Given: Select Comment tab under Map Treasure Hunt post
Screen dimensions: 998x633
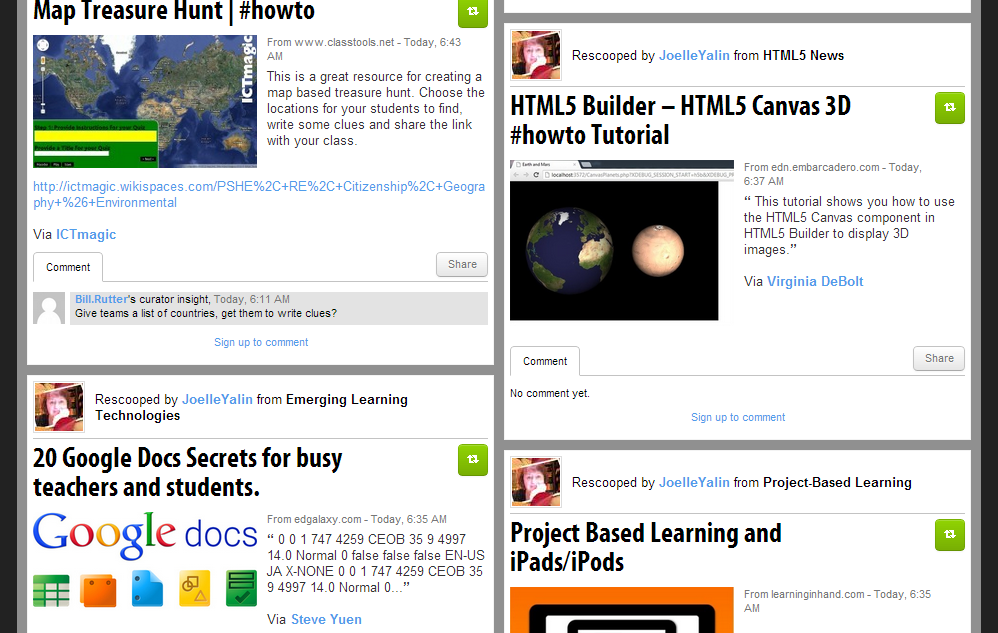Looking at the screenshot, I should pyautogui.click(x=68, y=267).
